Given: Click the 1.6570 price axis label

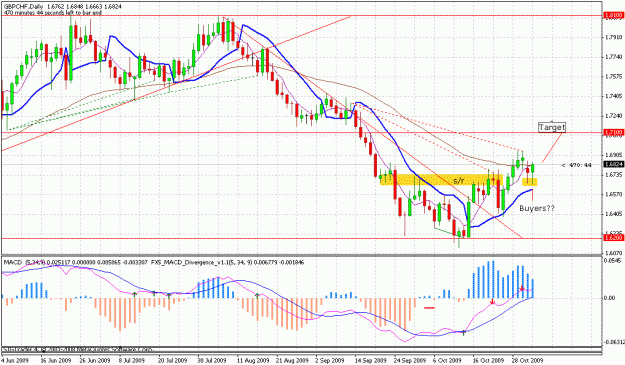Looking at the screenshot, I should 614,194.
